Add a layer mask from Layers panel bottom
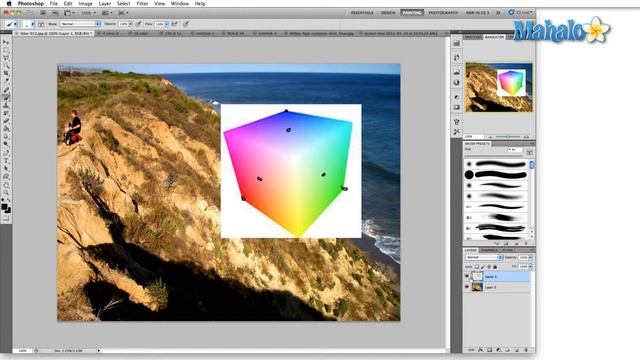Screen dimensions: 640x360 489,350
